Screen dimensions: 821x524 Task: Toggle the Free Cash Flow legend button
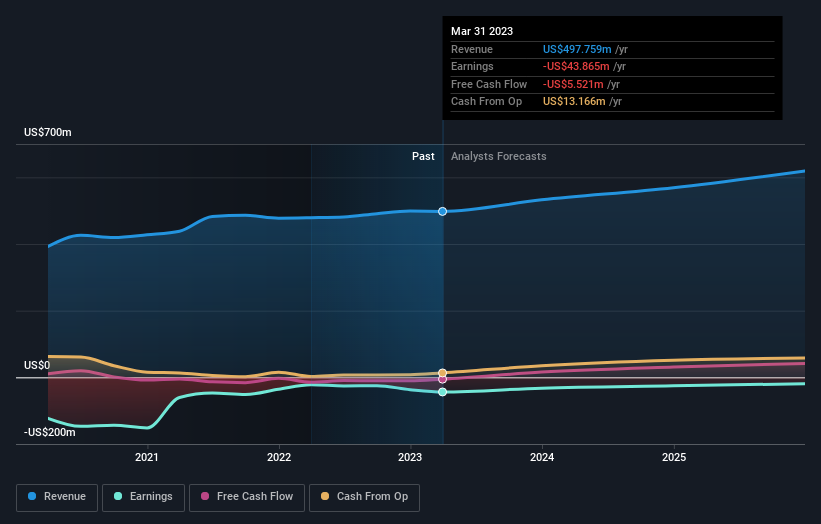point(247,497)
